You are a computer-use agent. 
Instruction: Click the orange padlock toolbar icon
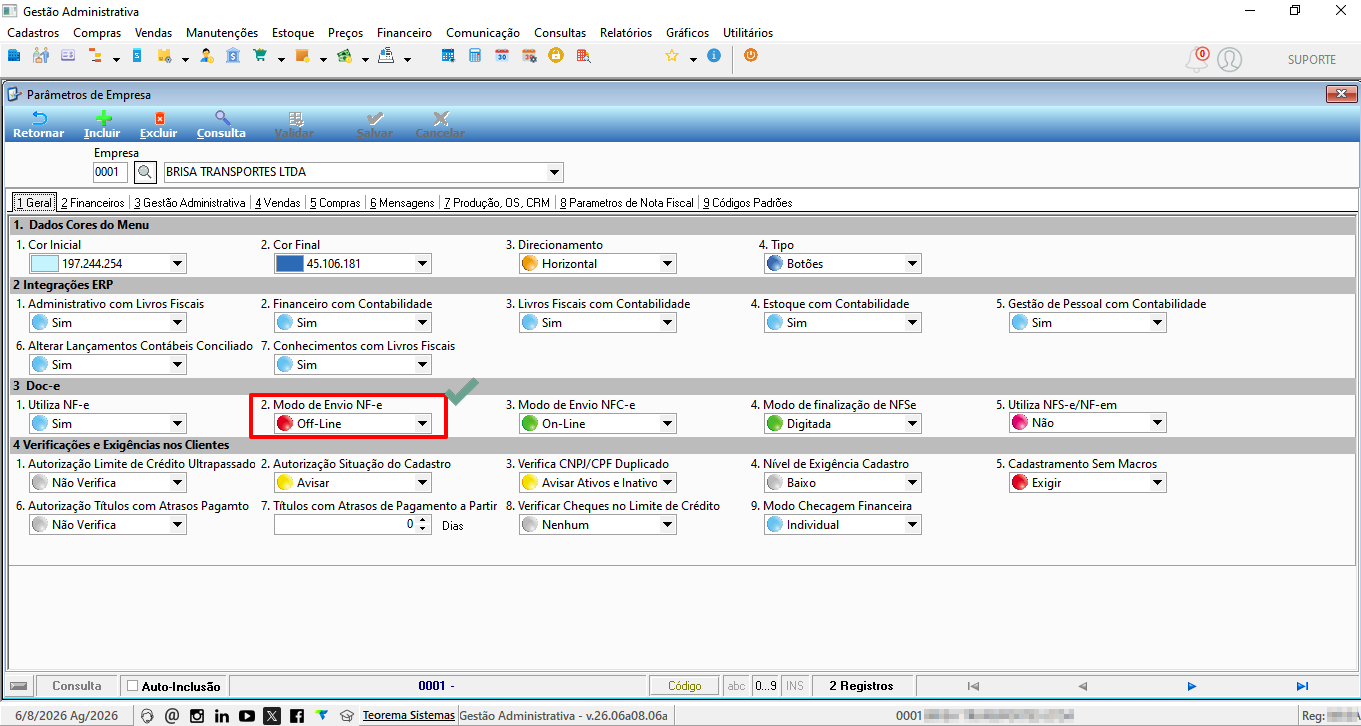point(554,56)
